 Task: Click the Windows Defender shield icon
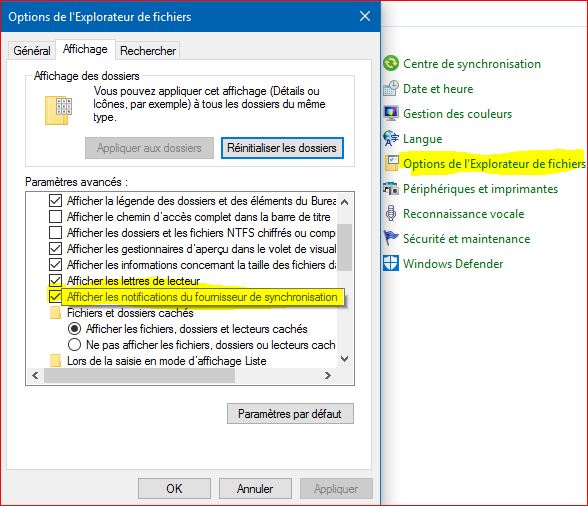click(391, 263)
